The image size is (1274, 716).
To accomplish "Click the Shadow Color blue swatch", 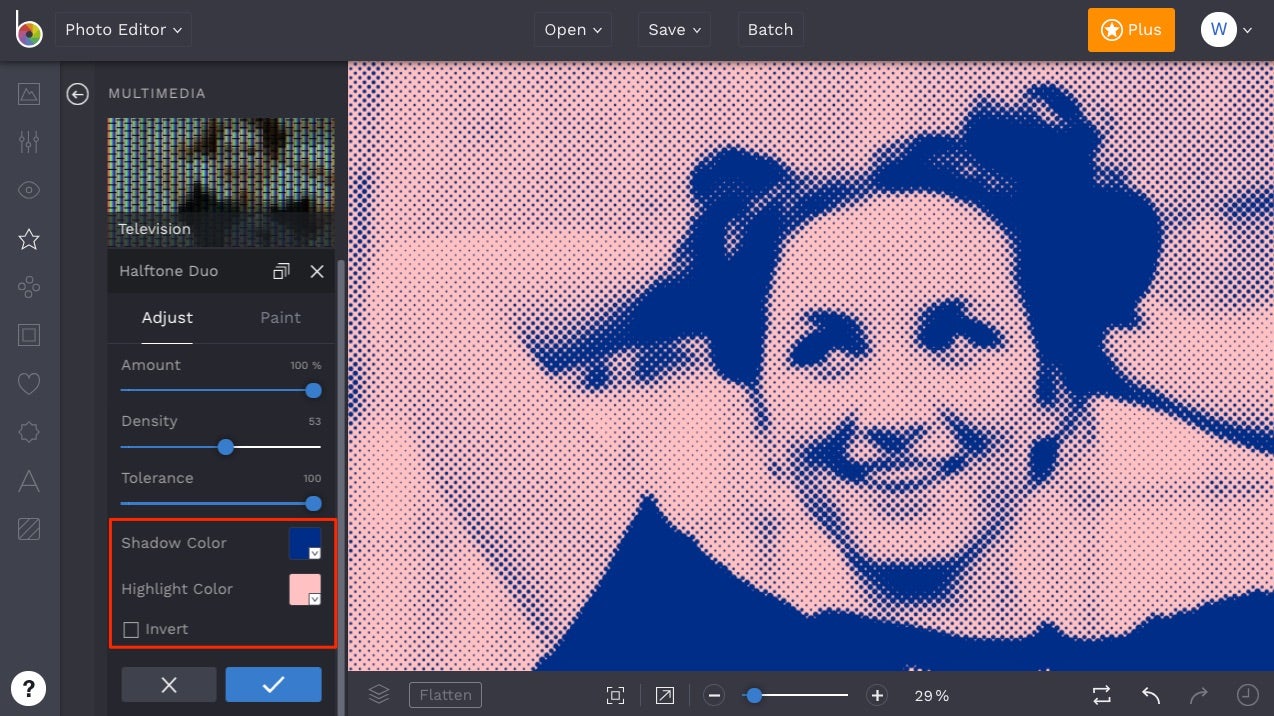I will pos(303,540).
